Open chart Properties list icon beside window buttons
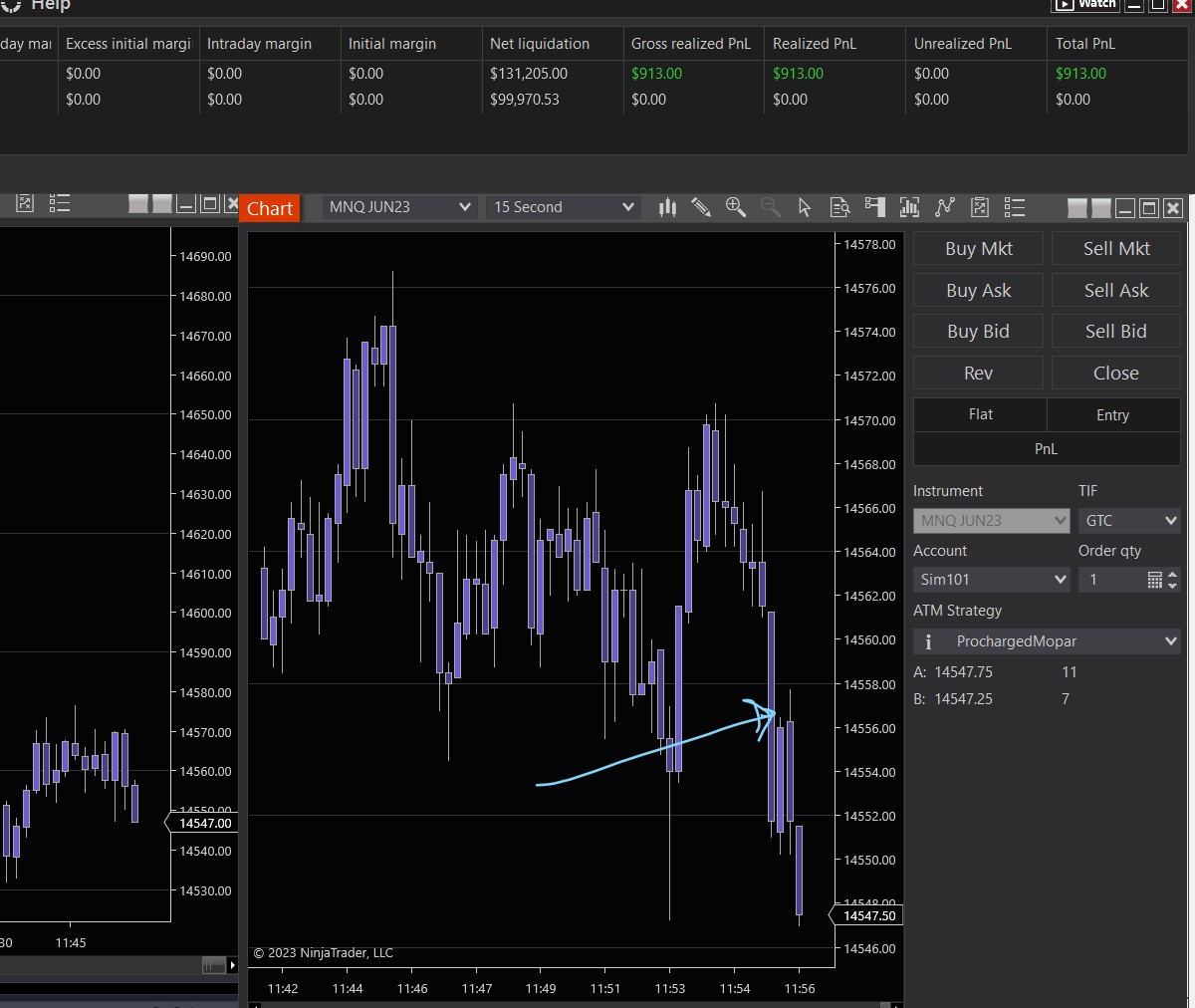 (1015, 207)
